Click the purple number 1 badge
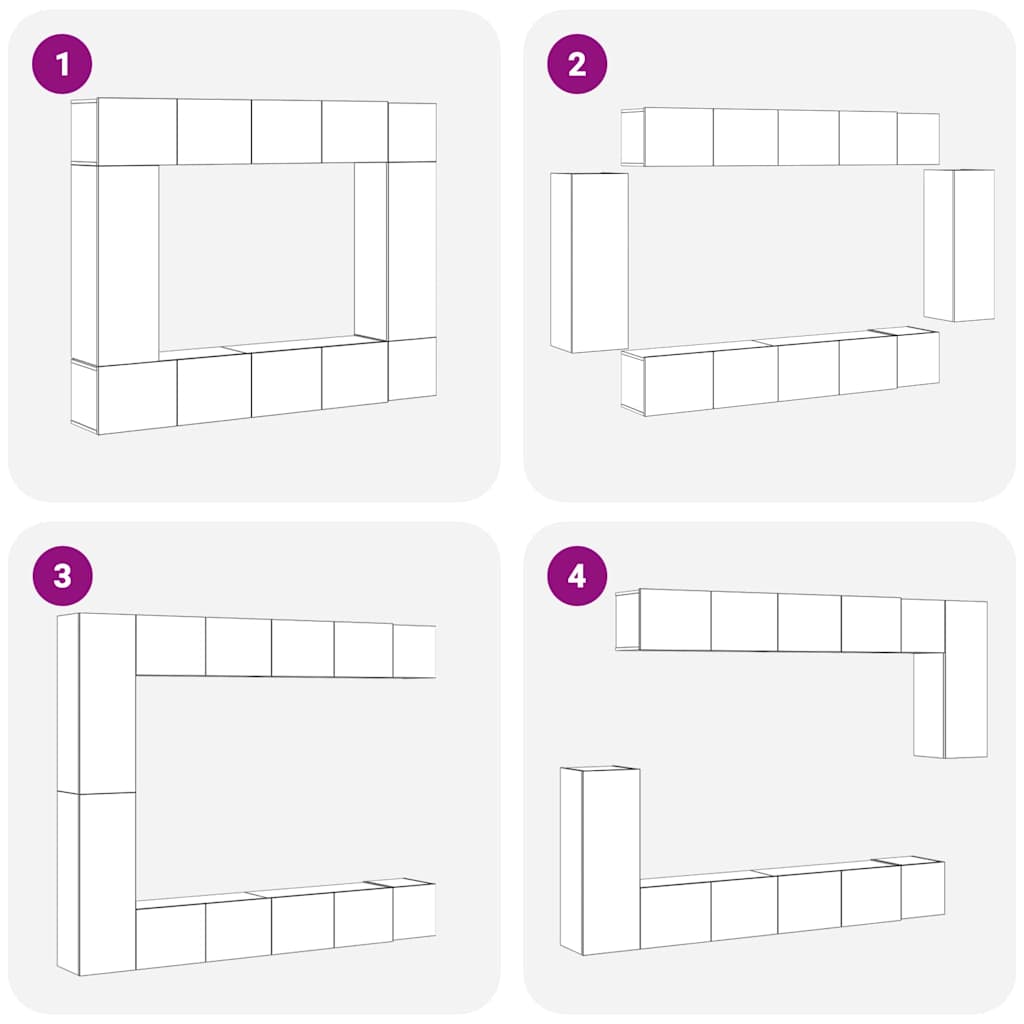 click(x=62, y=64)
